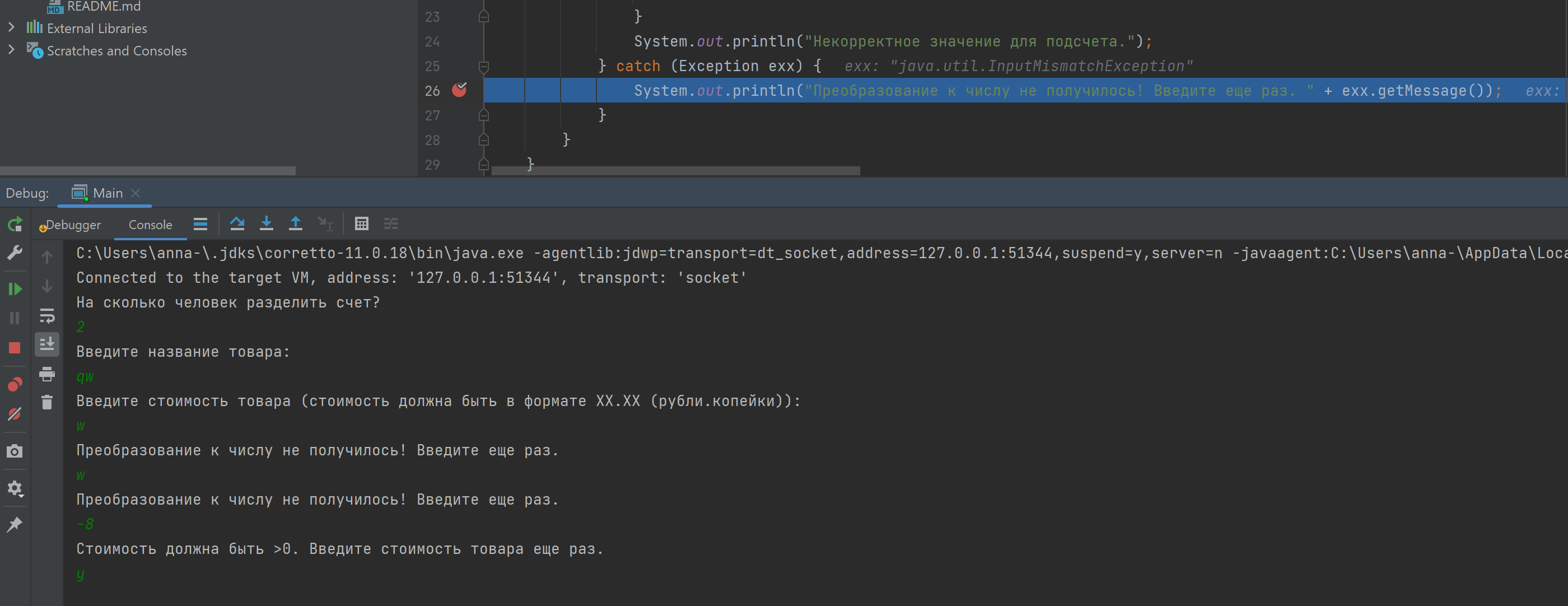Click the Step Out icon
Image resolution: width=1568 pixels, height=606 pixels.
296,224
